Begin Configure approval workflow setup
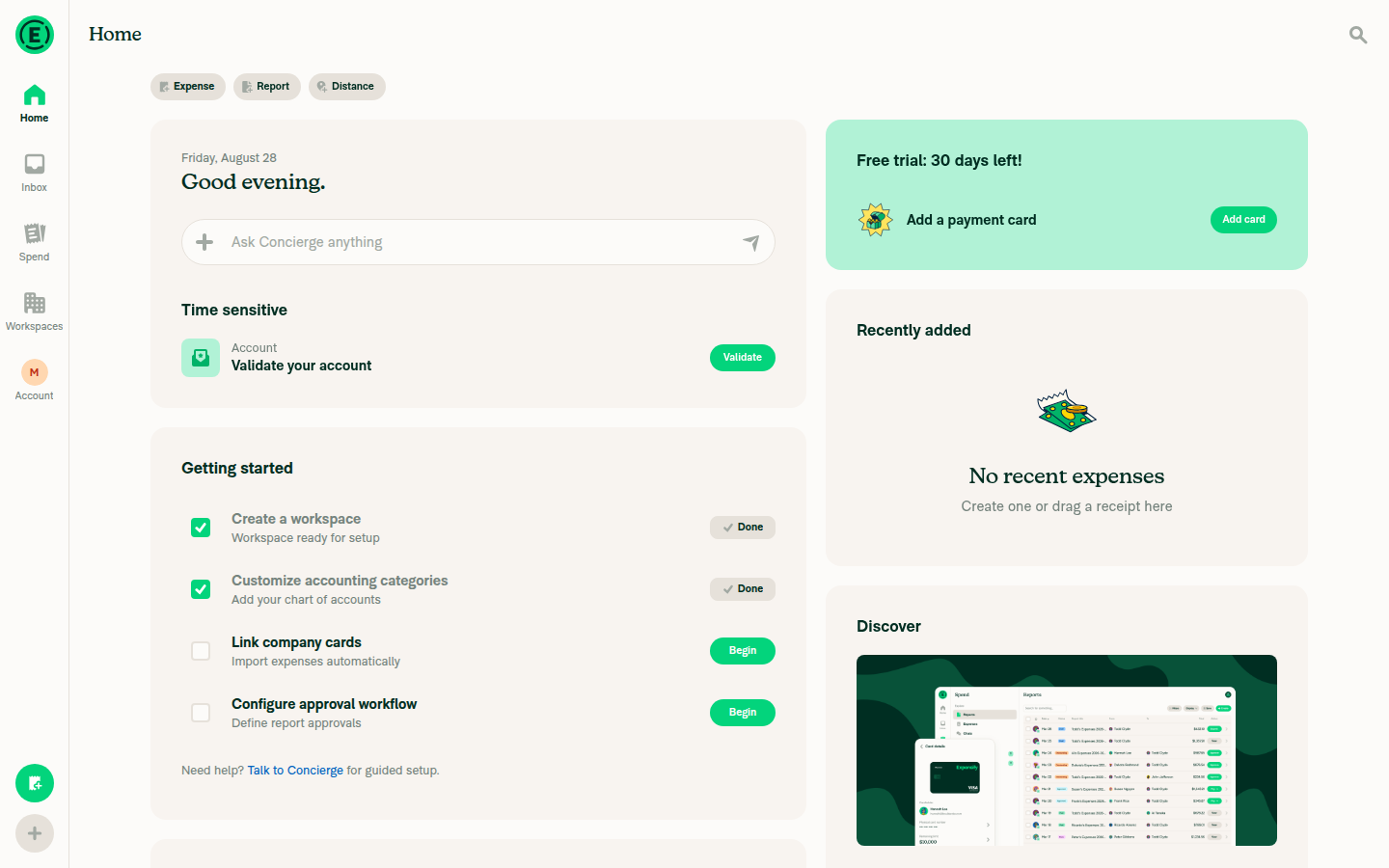The height and width of the screenshot is (868, 1389). [x=743, y=713]
